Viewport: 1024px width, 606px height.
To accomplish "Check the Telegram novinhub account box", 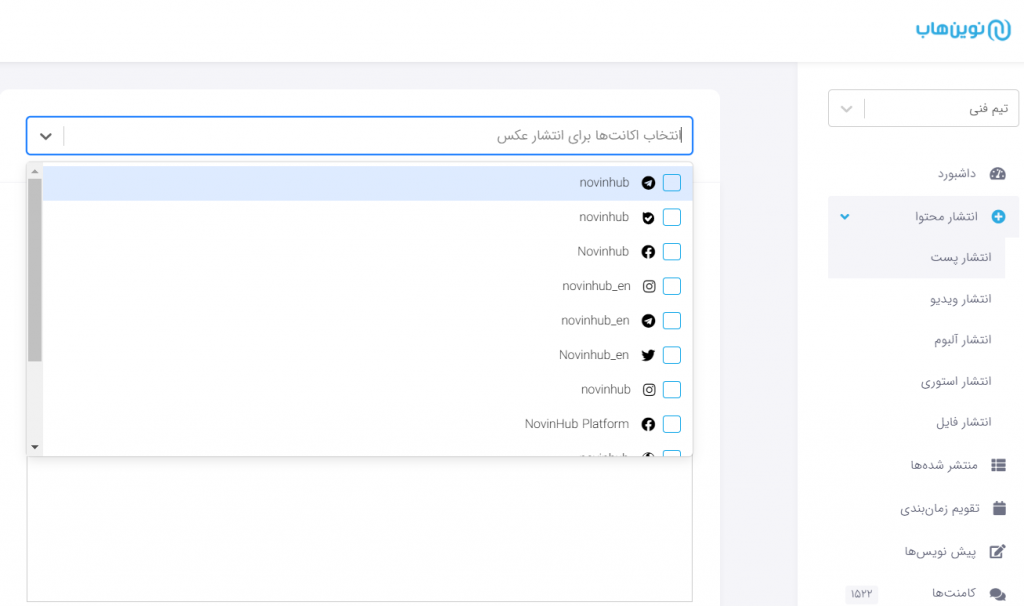I will pyautogui.click(x=671, y=183).
